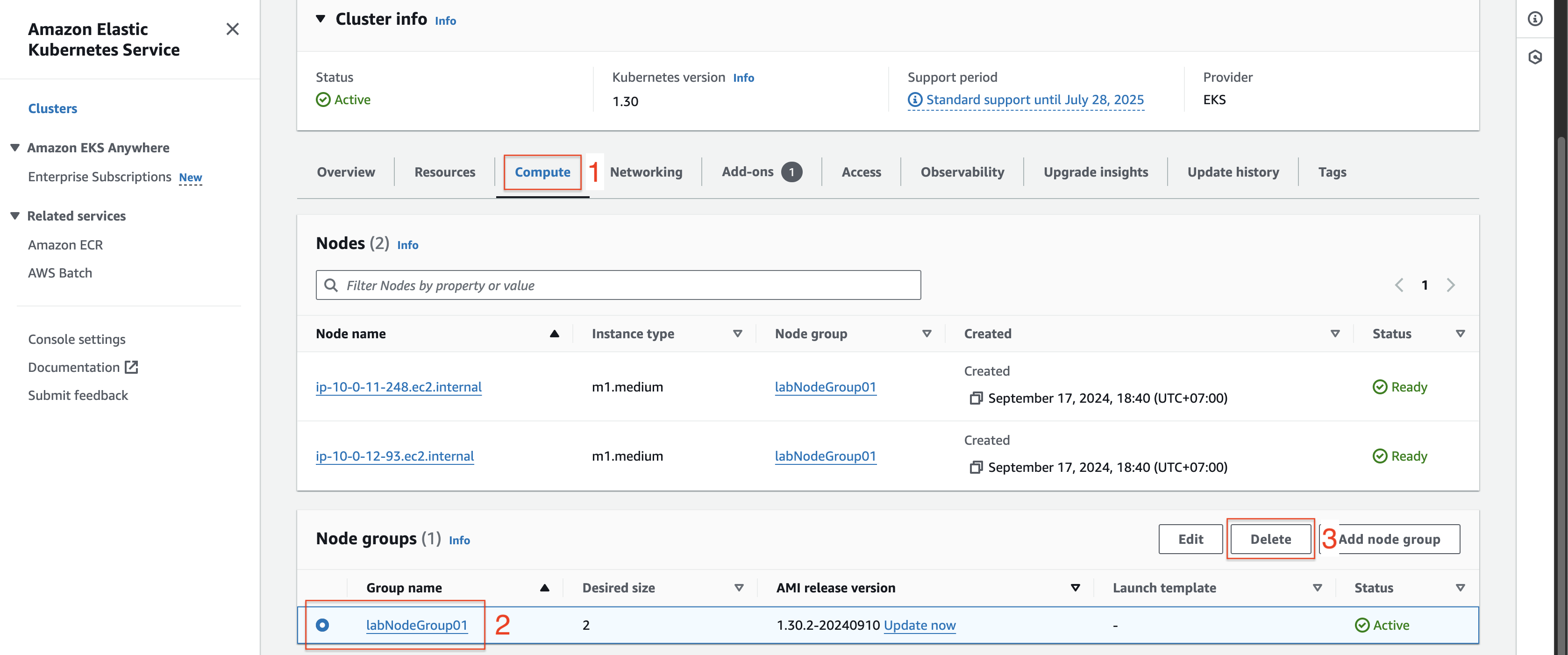Click Update now for AMI release version
Screen dimensions: 1568x655
(x=920, y=625)
